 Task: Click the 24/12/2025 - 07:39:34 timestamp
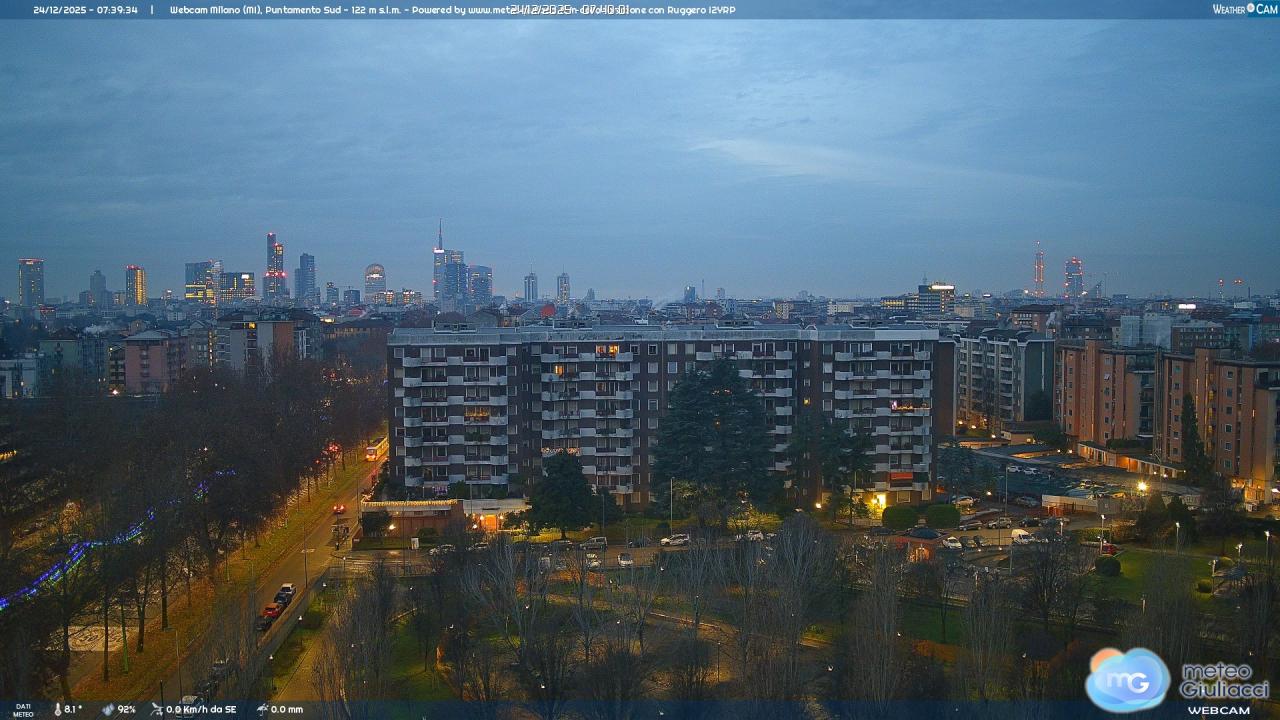pos(86,10)
